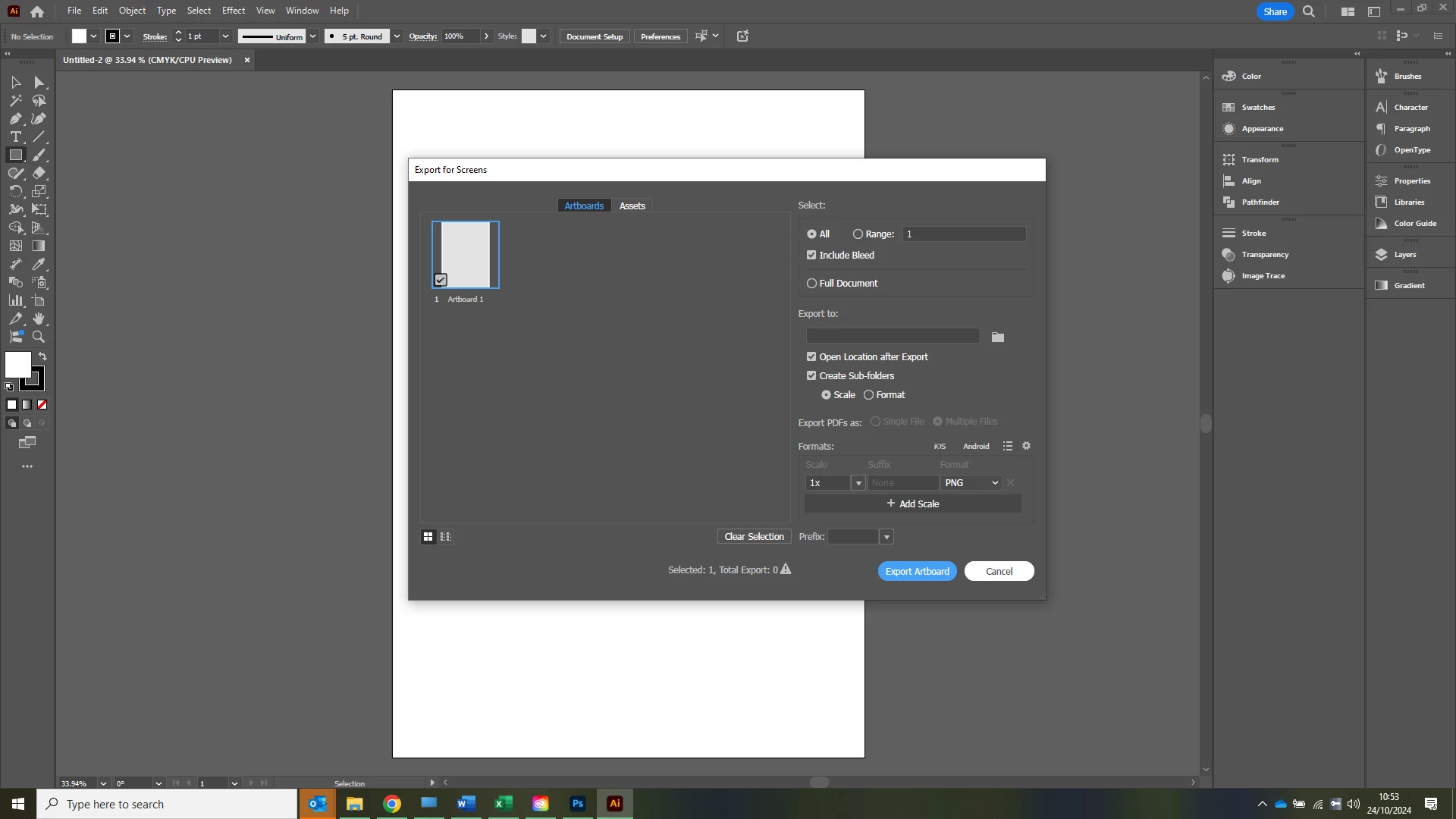Select the Type tool in toolbar
Screen dimensions: 1456x819
(x=15, y=137)
